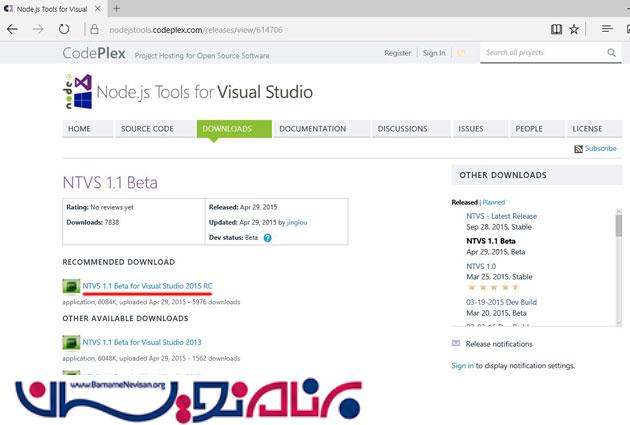Click the Released: Apr 29, 2015 text
Screen dimensions: 630x425
(x=243, y=207)
